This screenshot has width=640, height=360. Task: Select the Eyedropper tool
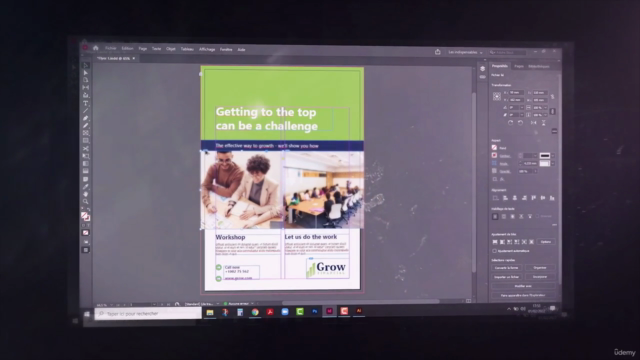click(x=86, y=187)
